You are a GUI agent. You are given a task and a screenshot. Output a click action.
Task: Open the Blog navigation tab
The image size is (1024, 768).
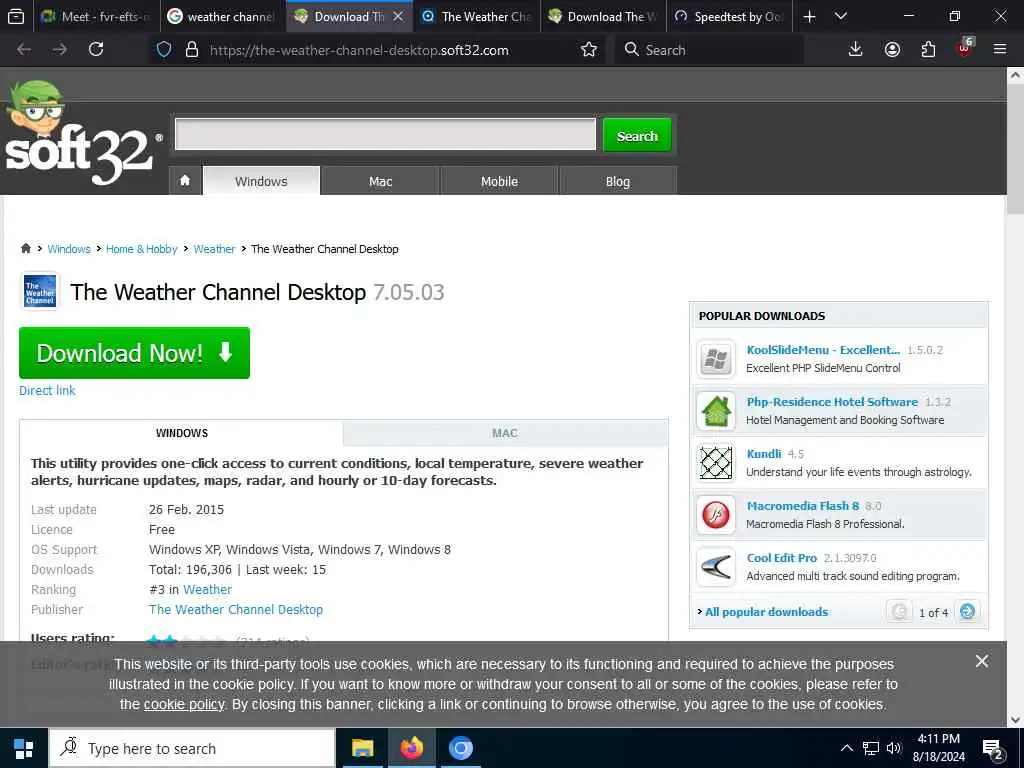point(618,181)
